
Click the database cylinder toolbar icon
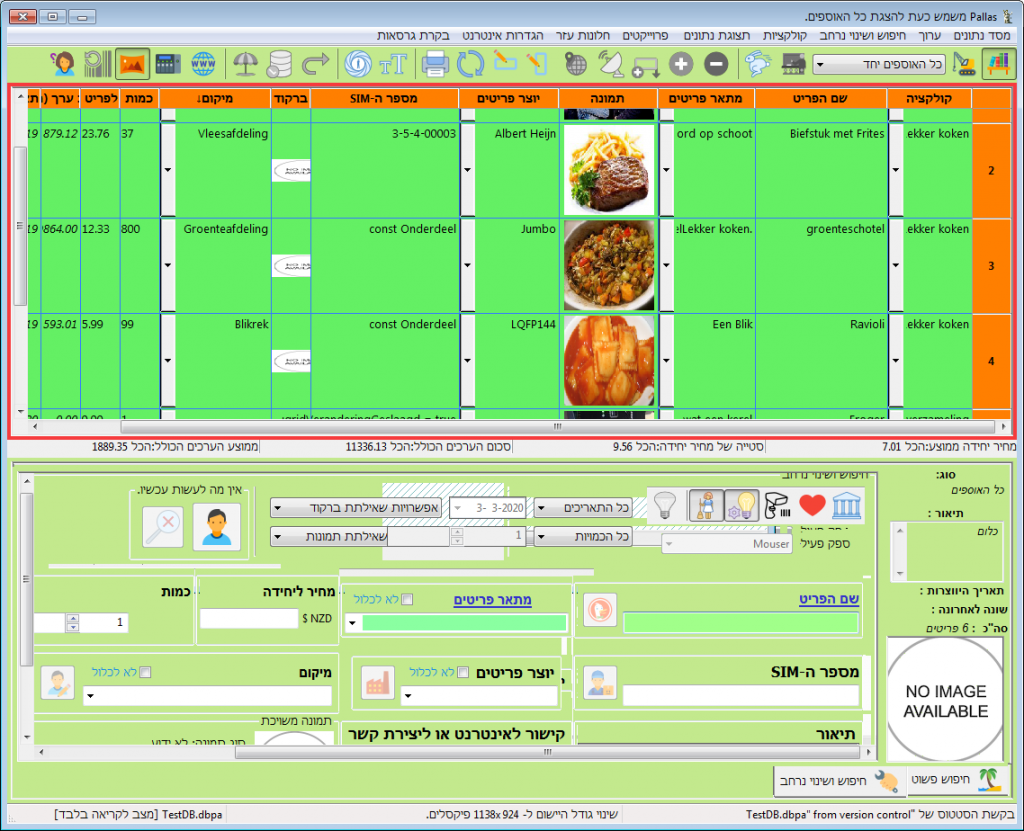tap(280, 64)
